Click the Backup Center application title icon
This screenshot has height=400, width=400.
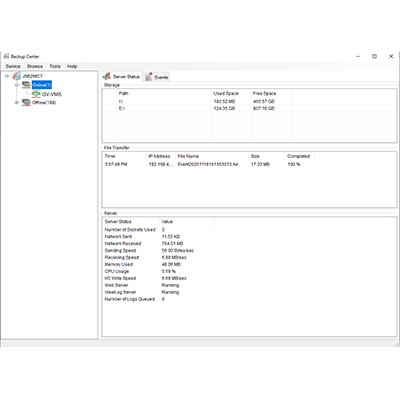pyautogui.click(x=6, y=56)
